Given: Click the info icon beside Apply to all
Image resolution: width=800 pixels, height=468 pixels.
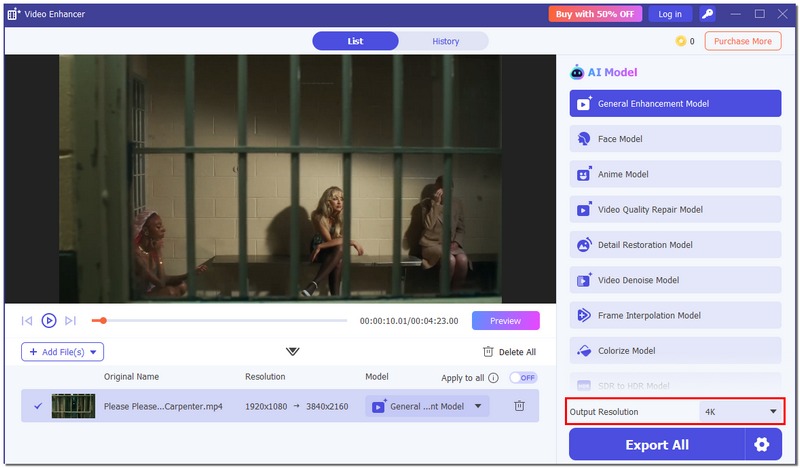Looking at the screenshot, I should 493,378.
